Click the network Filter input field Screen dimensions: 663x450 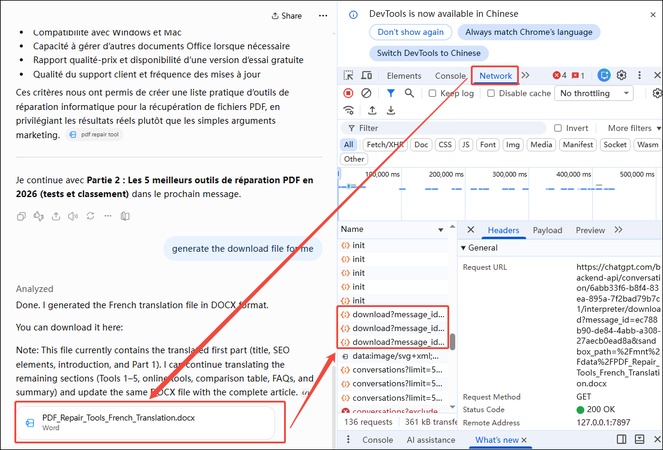click(x=443, y=128)
